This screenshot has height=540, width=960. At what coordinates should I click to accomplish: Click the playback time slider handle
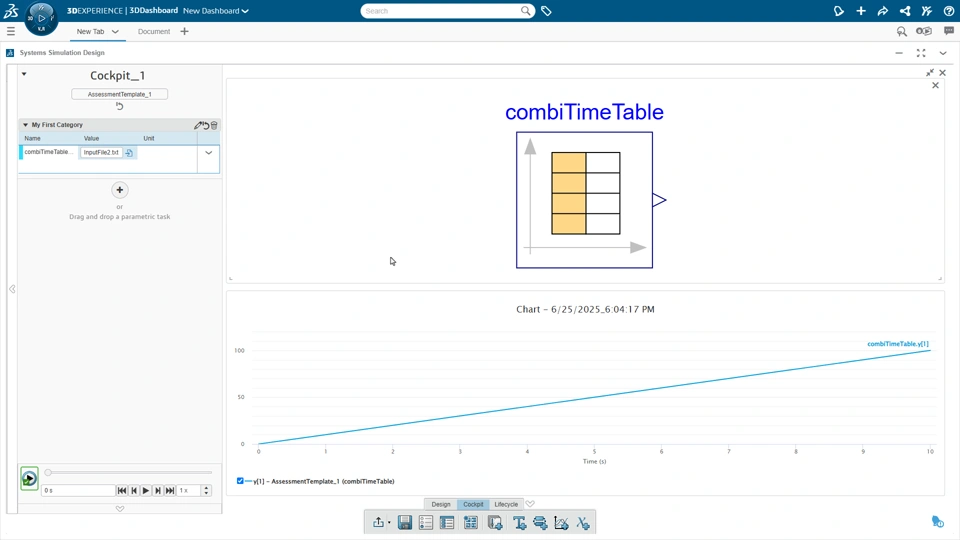tap(48, 473)
